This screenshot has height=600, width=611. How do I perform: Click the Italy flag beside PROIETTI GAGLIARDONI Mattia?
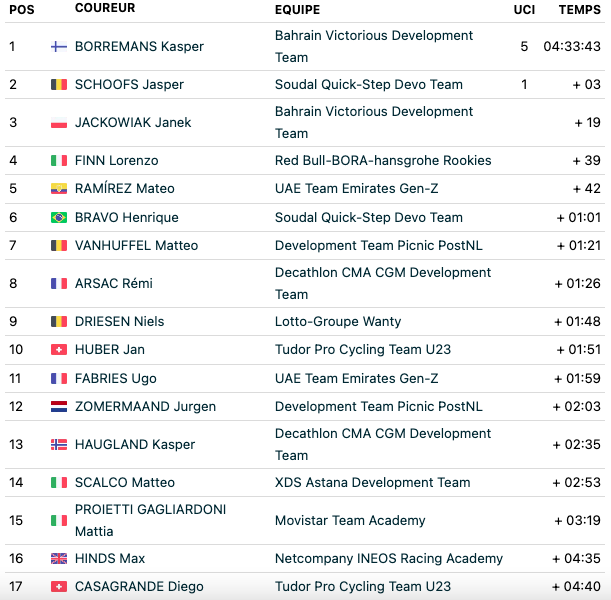pyautogui.click(x=59, y=521)
